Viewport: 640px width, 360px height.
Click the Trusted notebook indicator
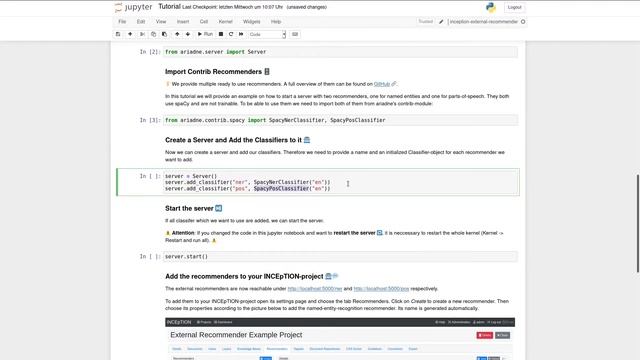click(x=425, y=22)
